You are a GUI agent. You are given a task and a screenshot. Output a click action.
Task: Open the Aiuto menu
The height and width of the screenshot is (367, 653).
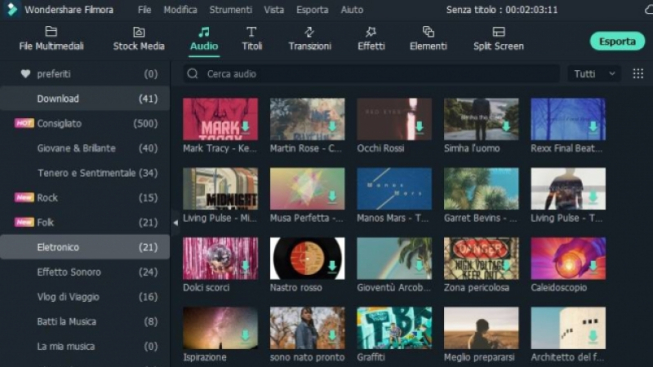click(352, 10)
